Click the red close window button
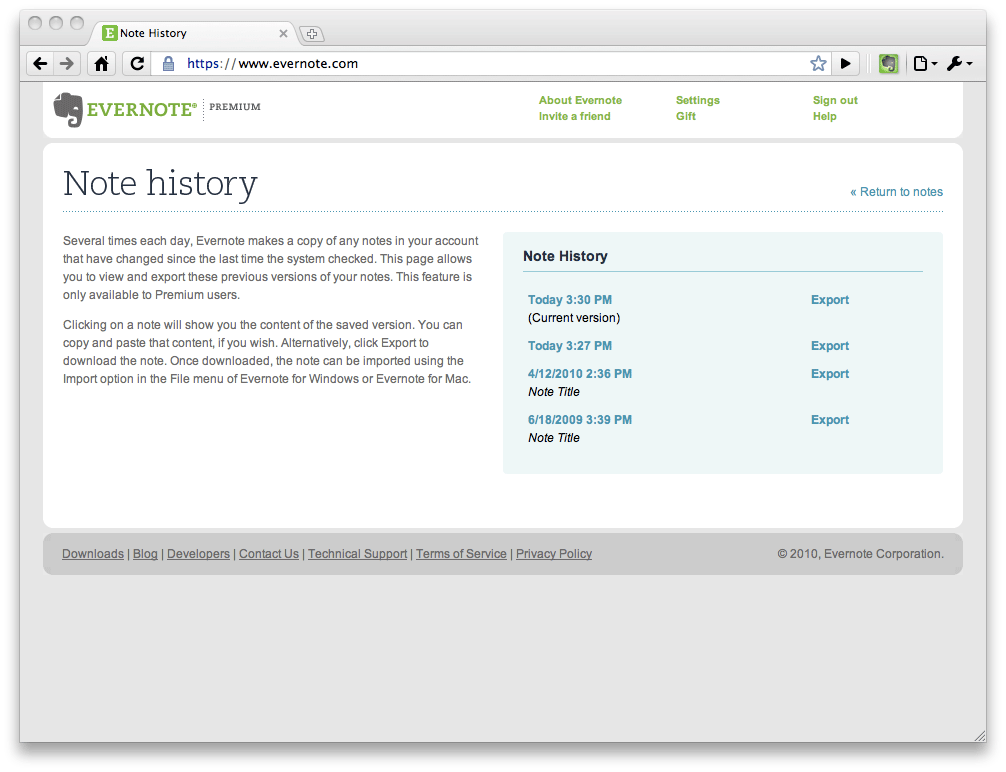 pos(35,23)
